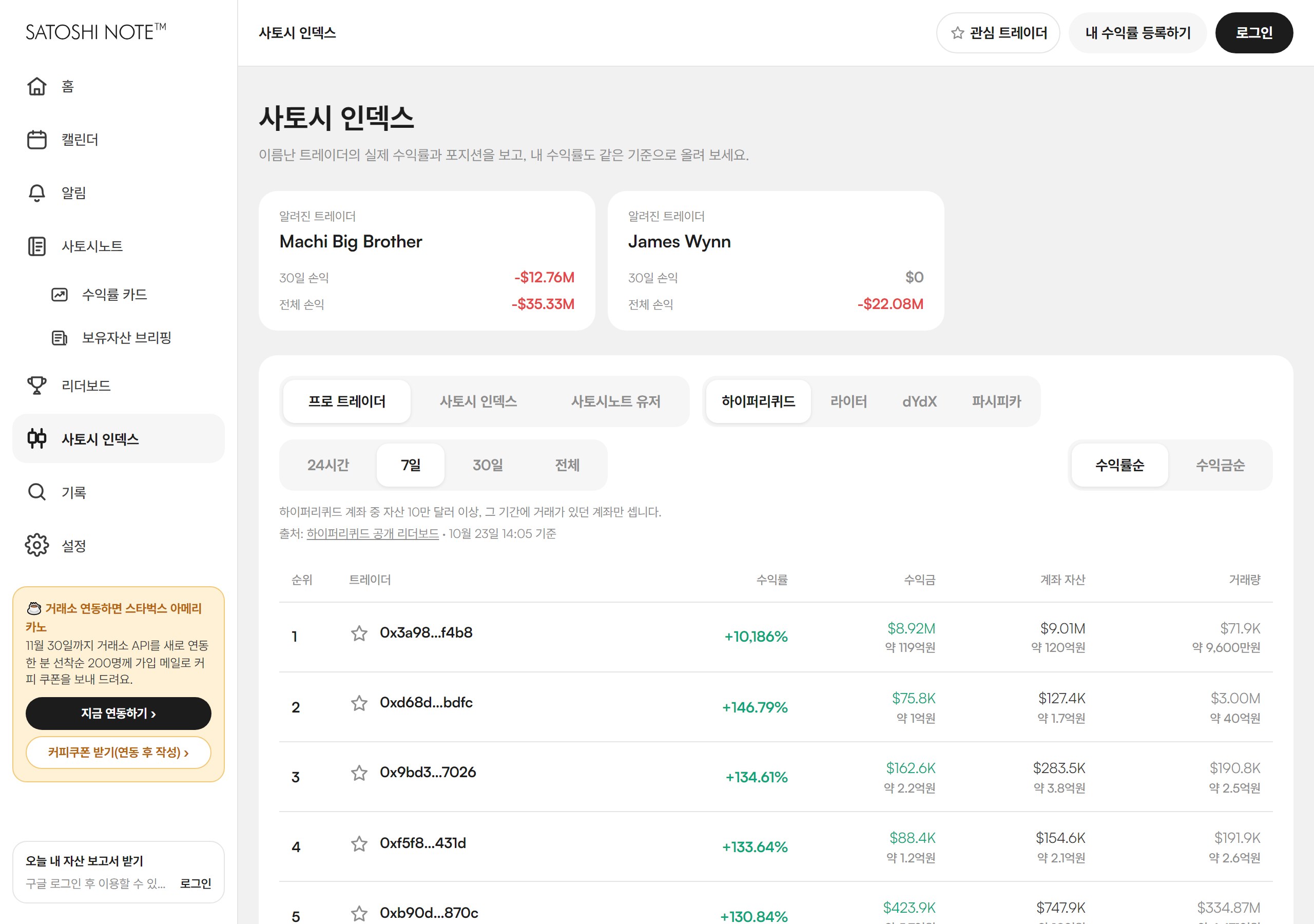Star trader 0xf5f8...431d

tap(359, 843)
